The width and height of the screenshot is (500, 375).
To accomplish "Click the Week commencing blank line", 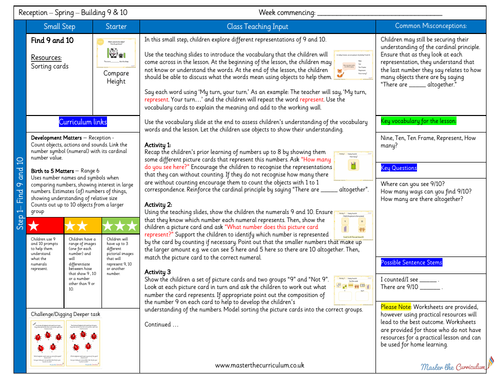I will coord(380,14).
